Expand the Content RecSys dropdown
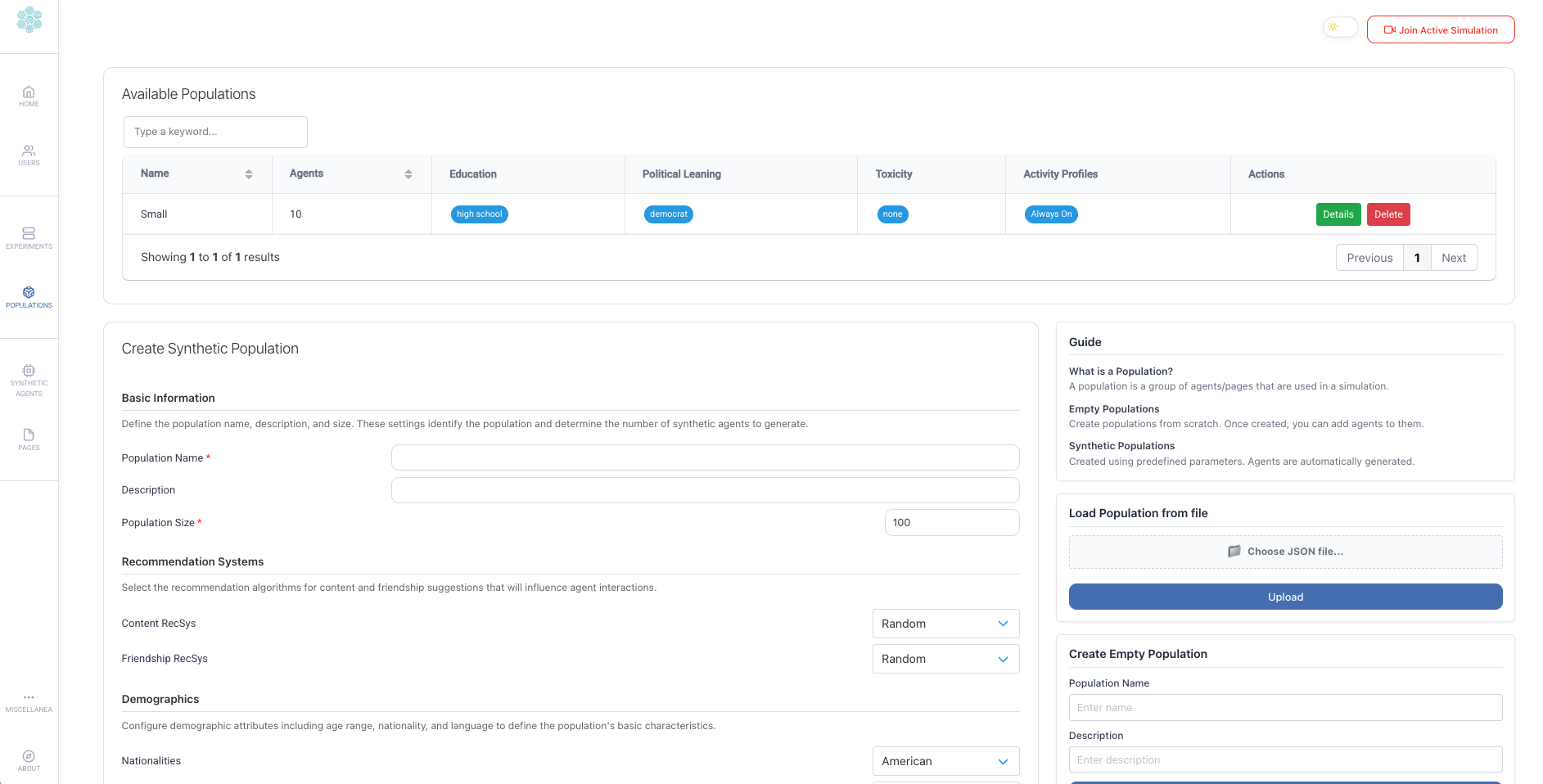Screen dimensions: 1543x784 tap(945, 624)
